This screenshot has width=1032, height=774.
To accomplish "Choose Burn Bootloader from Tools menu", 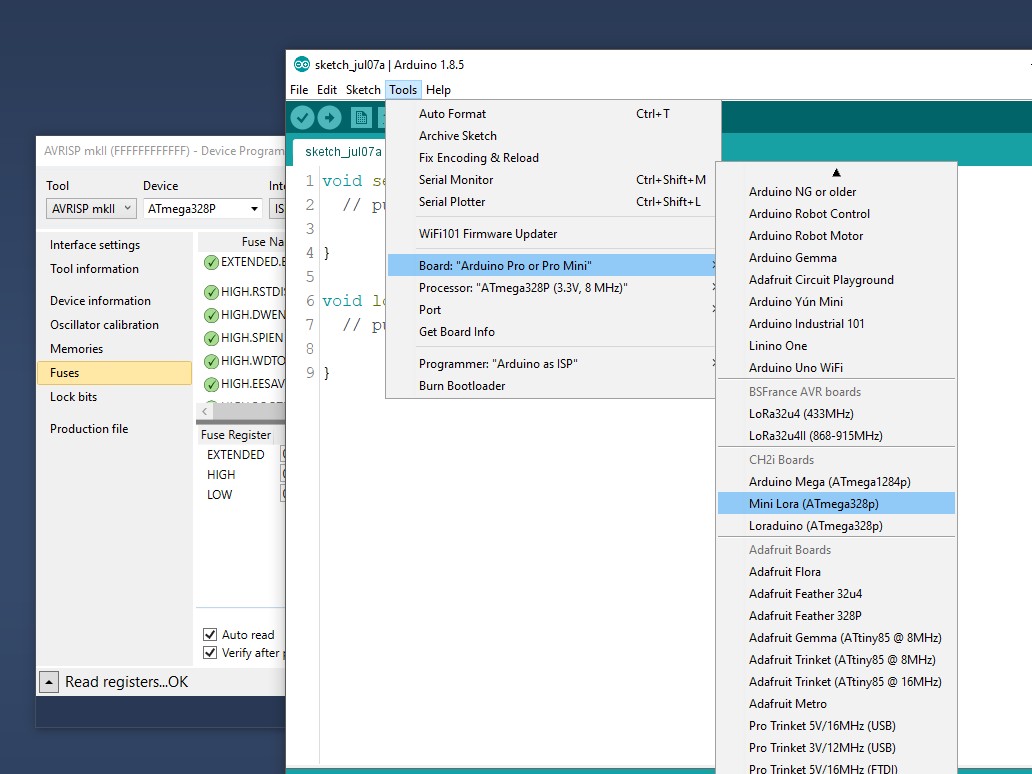I will tap(462, 386).
